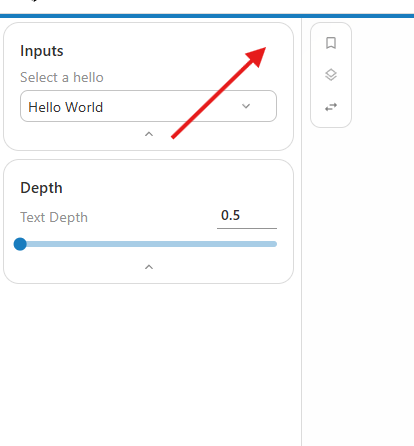Screen dimensions: 414x446
Task: Collapse the Depth panel chevron
Action: [149, 267]
